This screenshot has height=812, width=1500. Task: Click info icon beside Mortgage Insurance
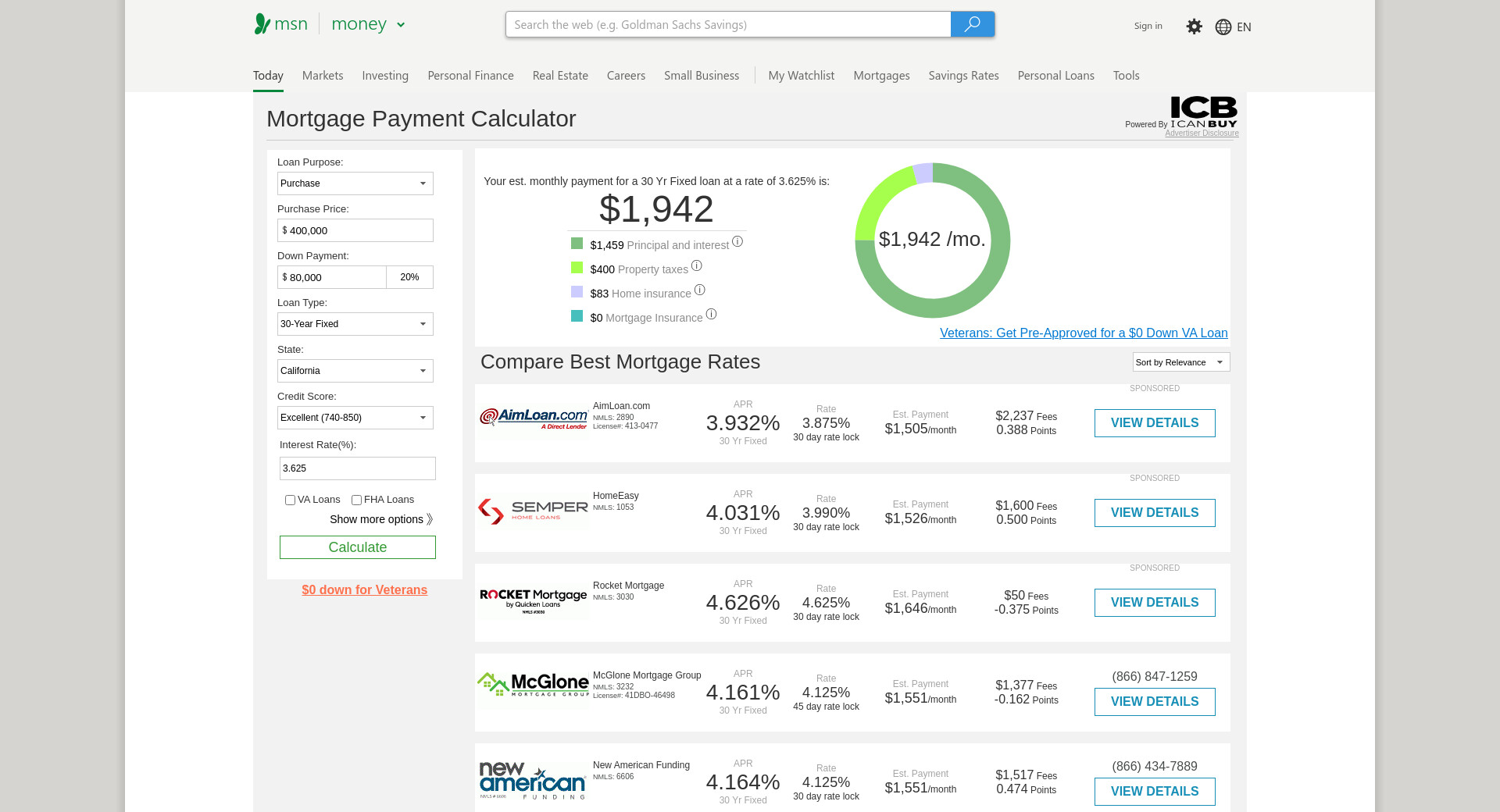click(711, 315)
